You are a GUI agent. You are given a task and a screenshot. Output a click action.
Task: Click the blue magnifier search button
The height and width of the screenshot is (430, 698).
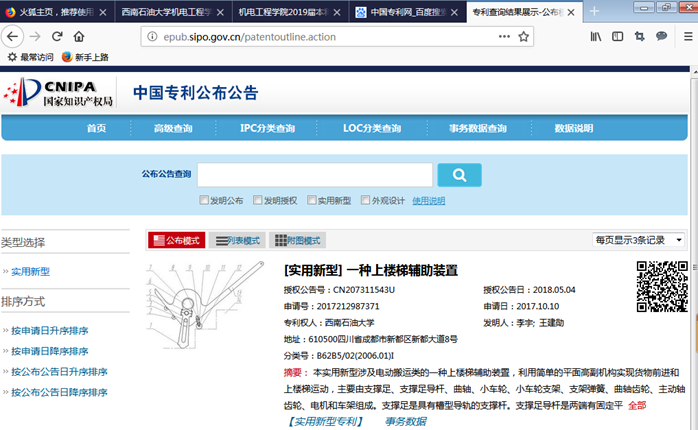coord(460,175)
